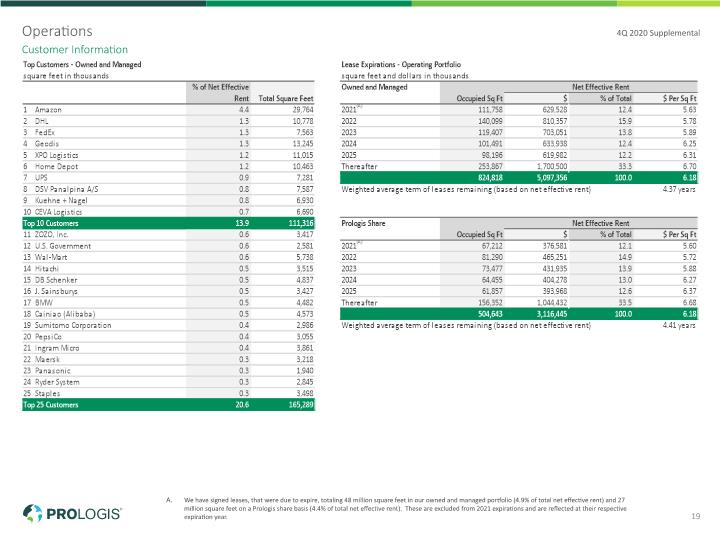
Task: Click '101,491' occupied sq ft for 2024
Action: coord(490,144)
